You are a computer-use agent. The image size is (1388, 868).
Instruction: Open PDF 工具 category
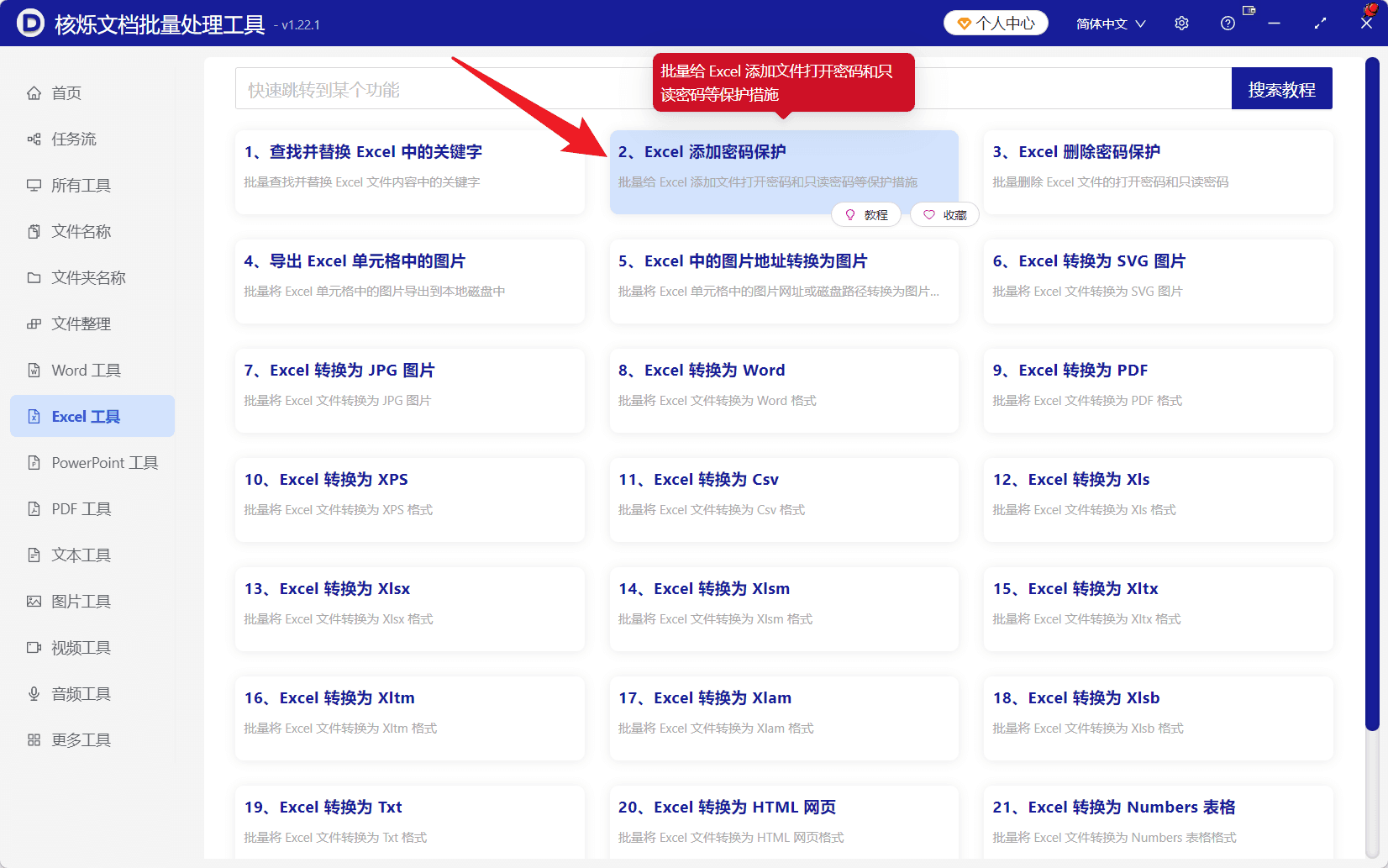coord(92,509)
